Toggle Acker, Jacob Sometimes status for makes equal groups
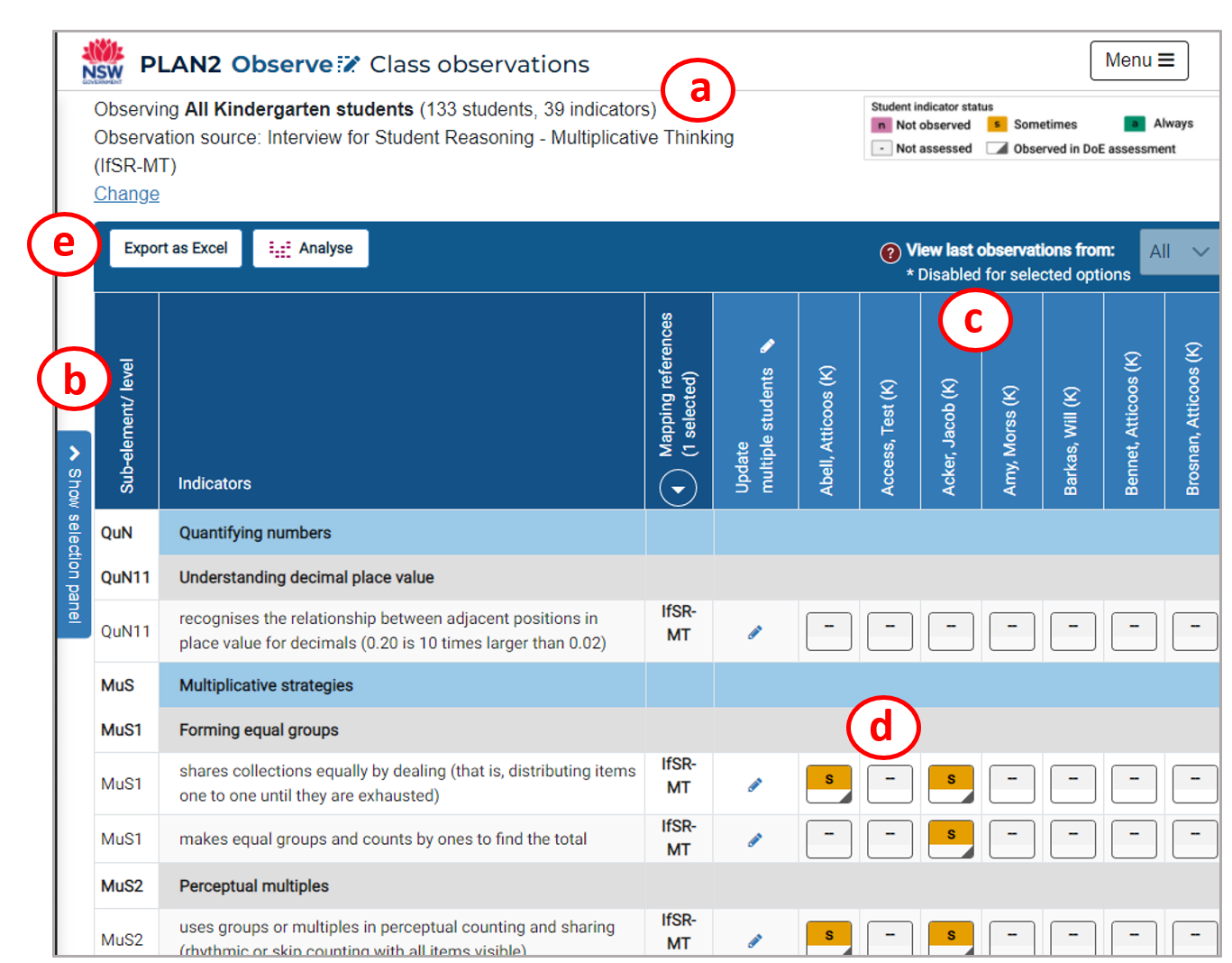1232x963 pixels. pyautogui.click(x=951, y=839)
